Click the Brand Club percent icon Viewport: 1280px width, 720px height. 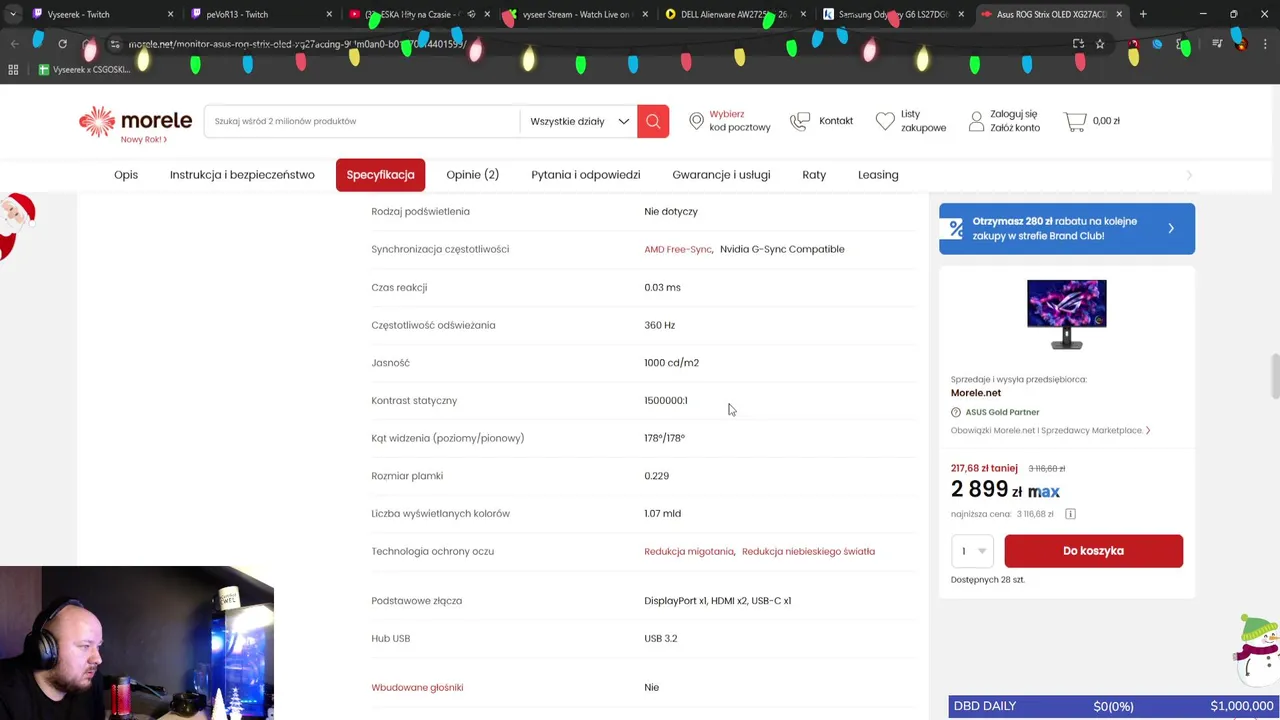(x=956, y=228)
